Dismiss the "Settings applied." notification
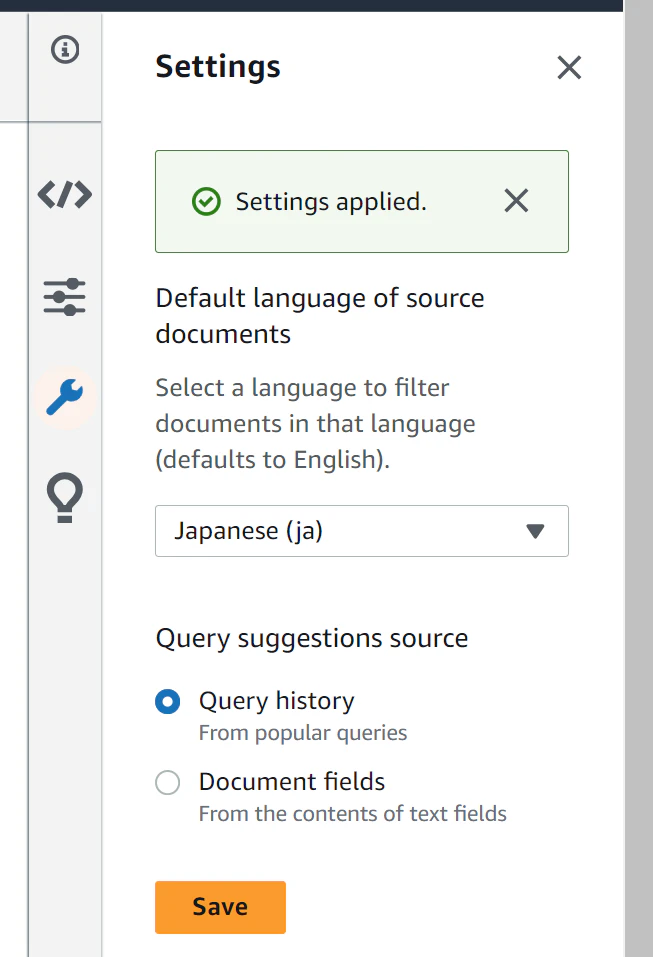Image resolution: width=653 pixels, height=957 pixels. pos(516,201)
